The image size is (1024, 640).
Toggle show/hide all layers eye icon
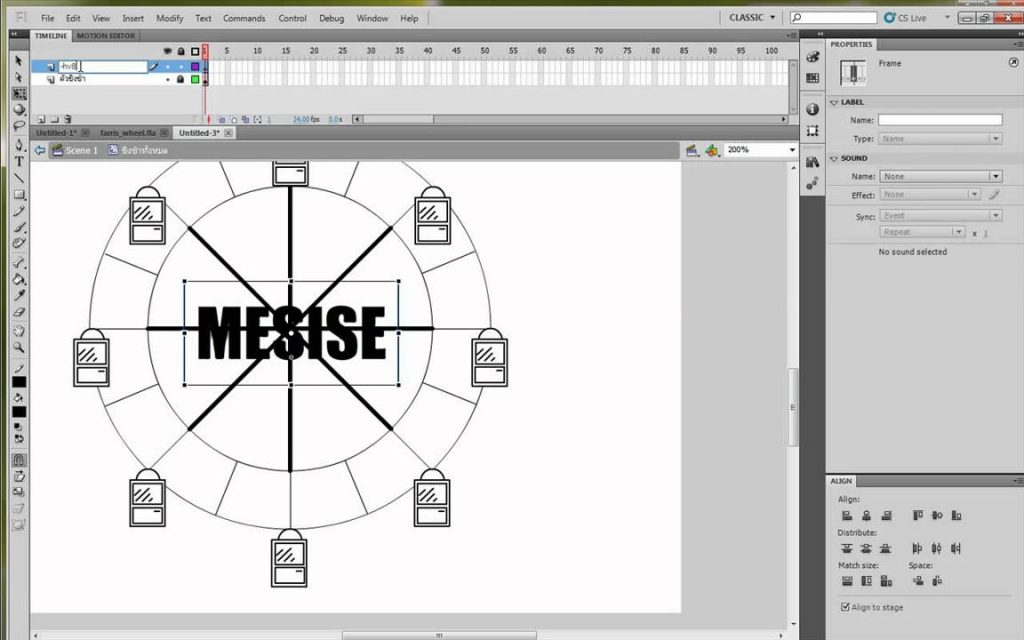pyautogui.click(x=168, y=51)
